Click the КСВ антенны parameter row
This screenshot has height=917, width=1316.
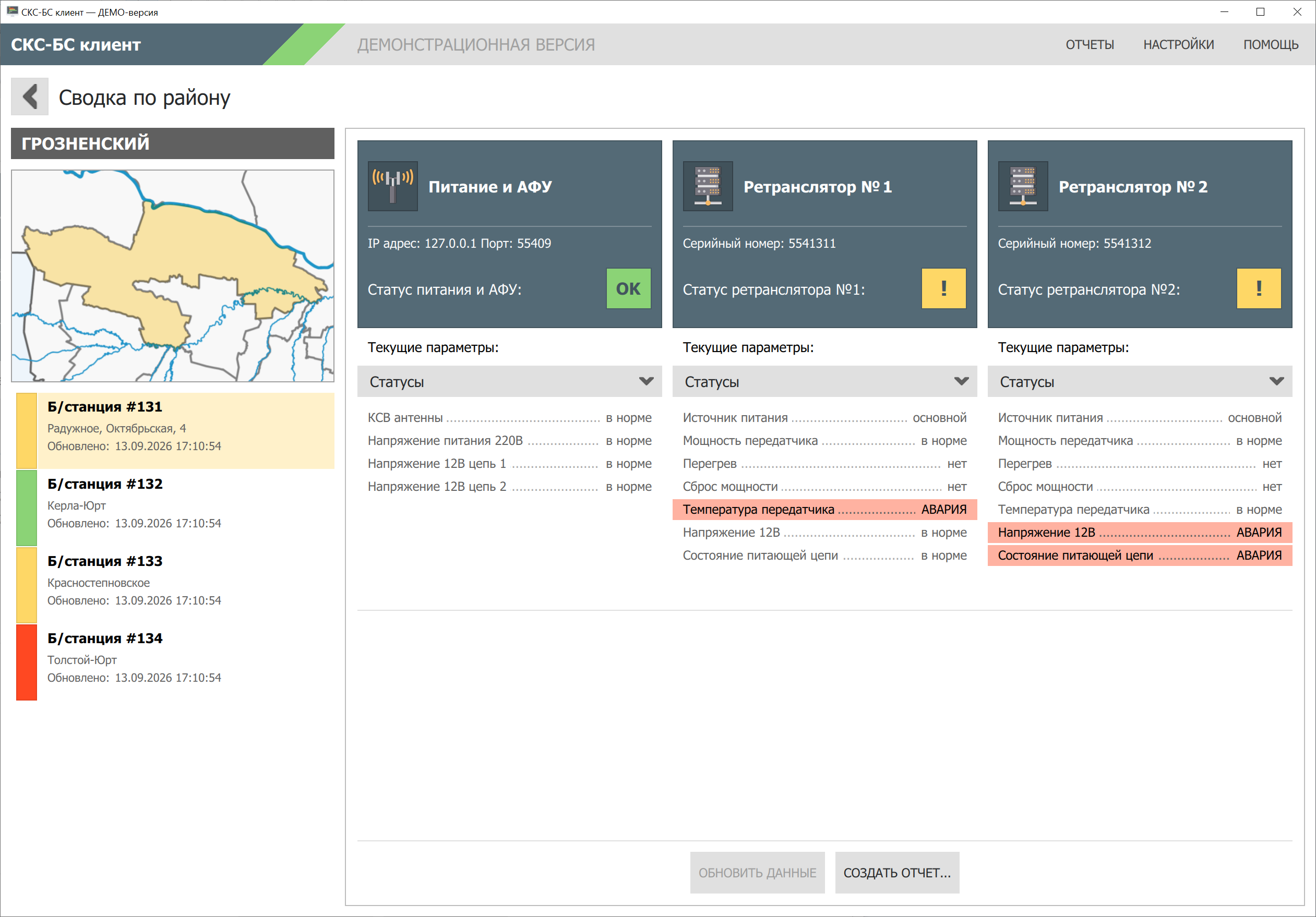510,418
